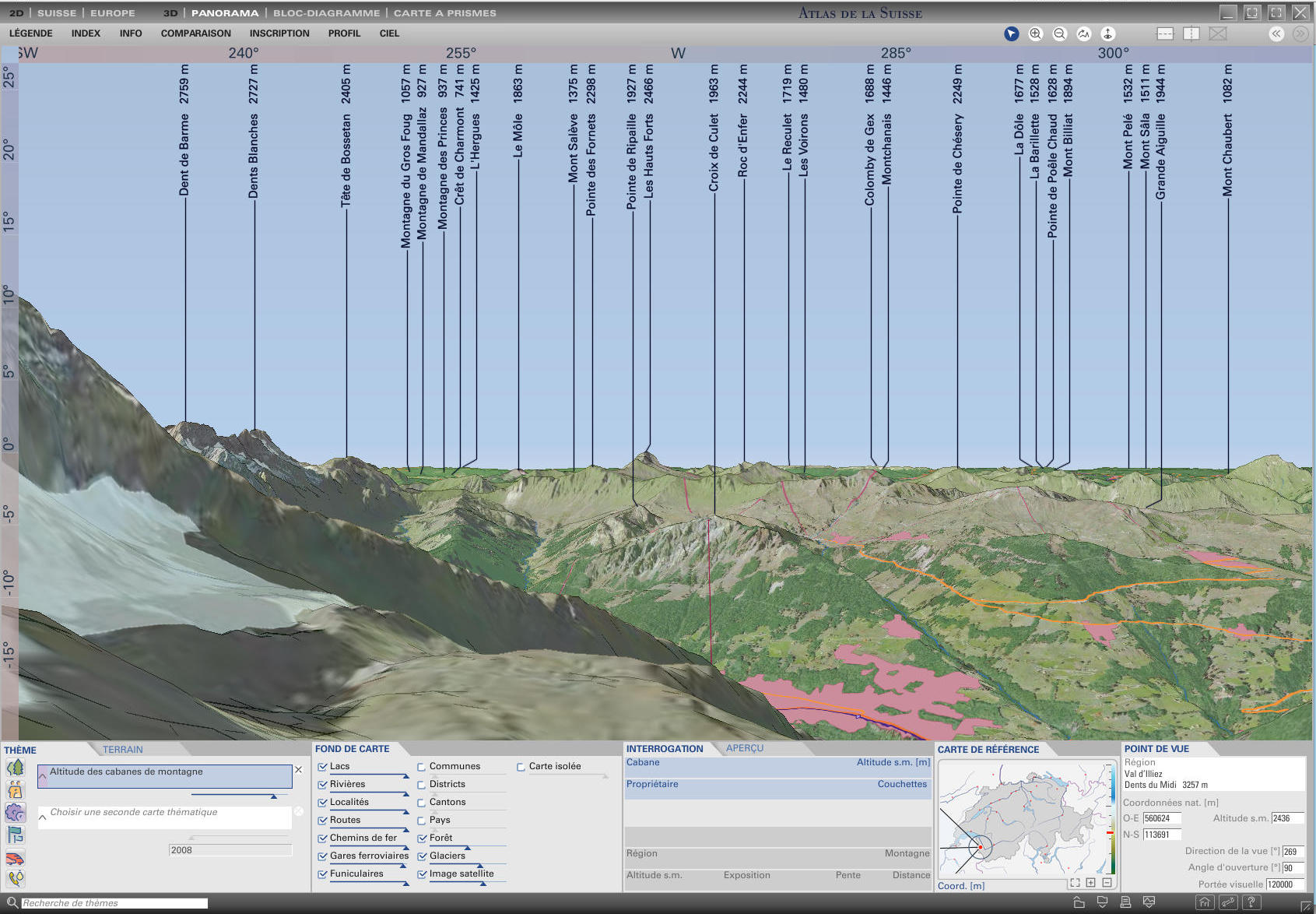Switch to BLOC-DIAGRAMME view mode
The image size is (1316, 914).
[326, 13]
